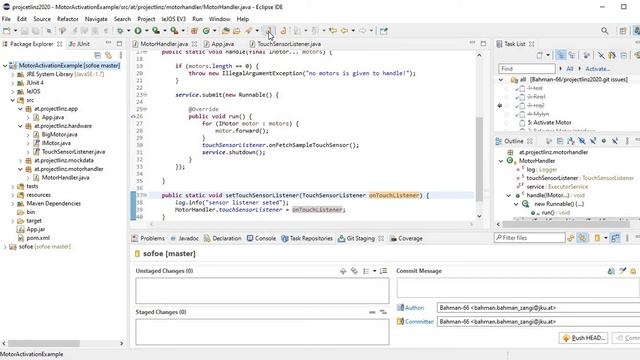Click the All filter link in Task List
640x360 pixels.
coord(570,69)
